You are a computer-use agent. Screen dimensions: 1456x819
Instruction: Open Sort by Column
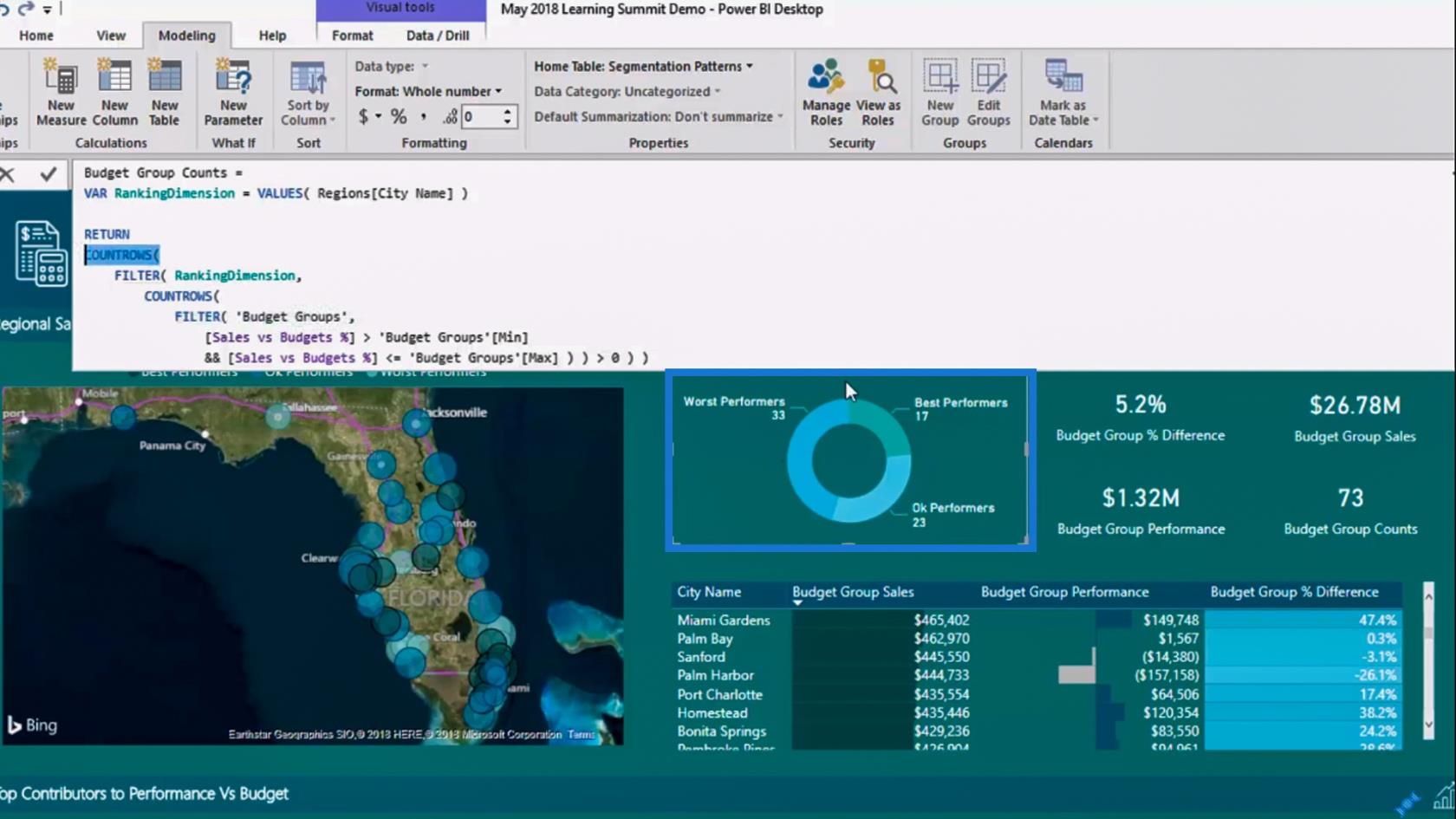[x=308, y=94]
